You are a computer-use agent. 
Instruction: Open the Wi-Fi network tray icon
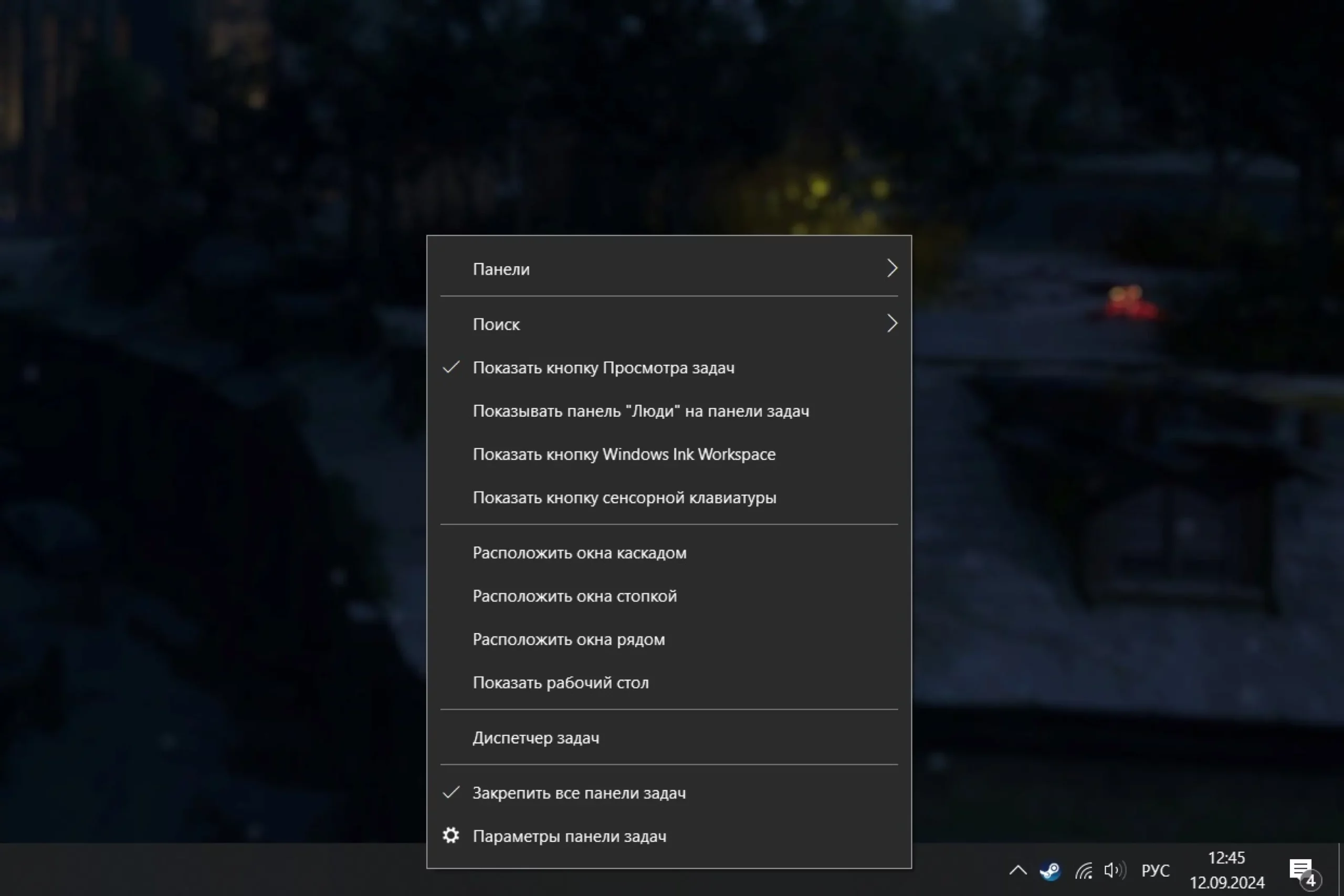[x=1084, y=871]
